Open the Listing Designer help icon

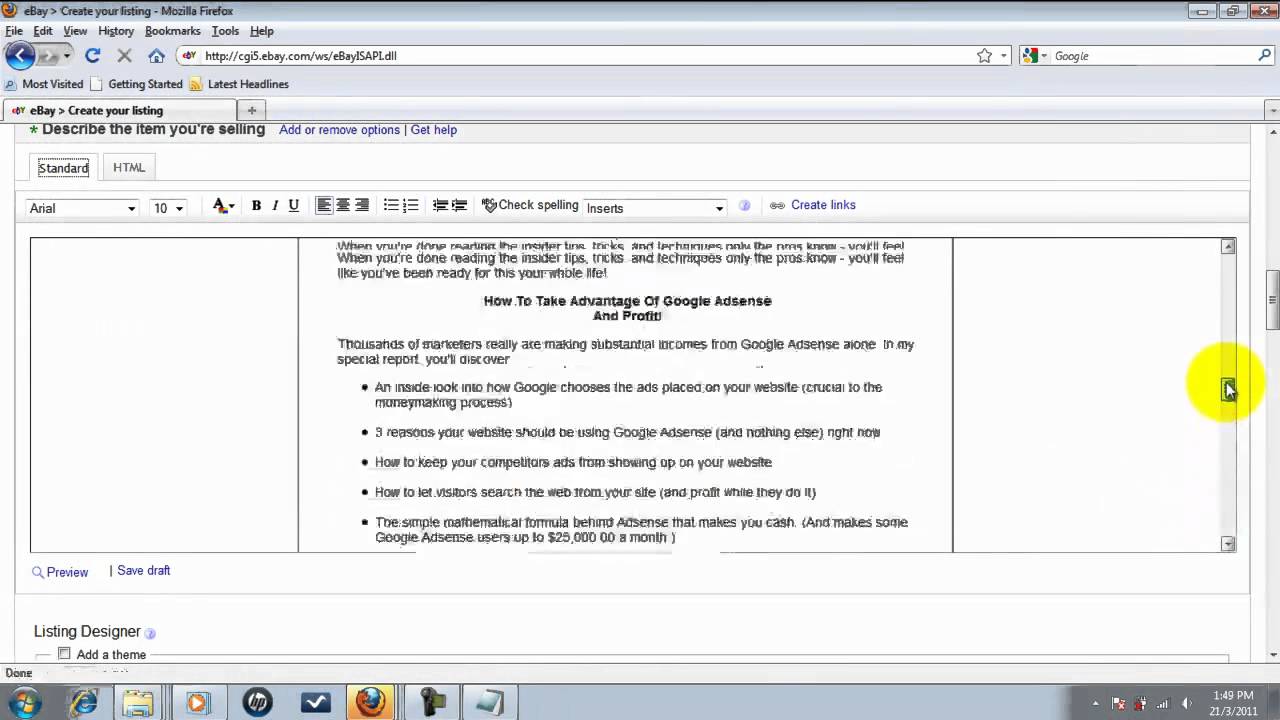click(x=150, y=633)
